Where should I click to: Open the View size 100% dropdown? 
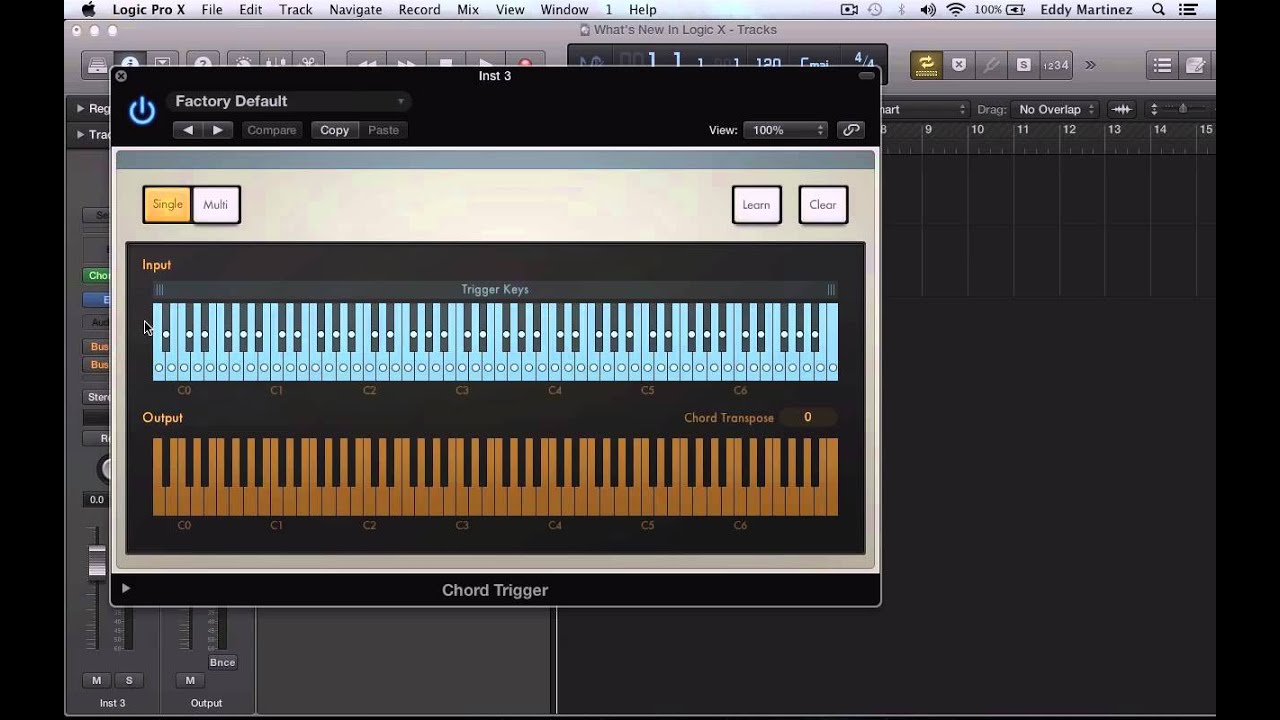tap(787, 130)
